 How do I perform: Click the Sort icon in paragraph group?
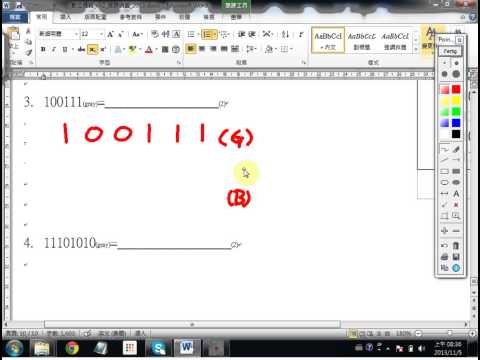285,34
